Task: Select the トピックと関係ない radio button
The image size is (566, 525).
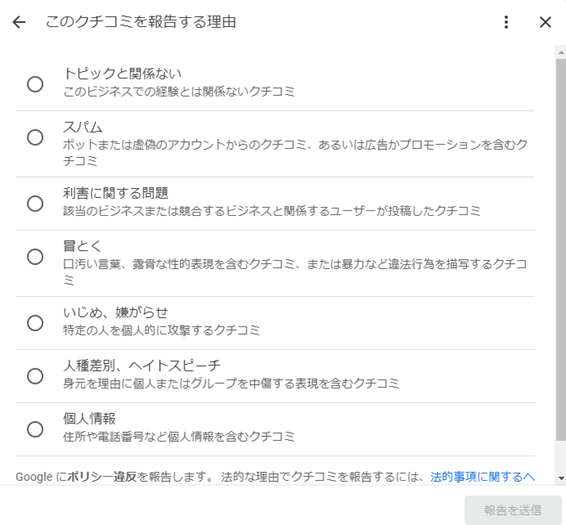Action: [x=35, y=84]
